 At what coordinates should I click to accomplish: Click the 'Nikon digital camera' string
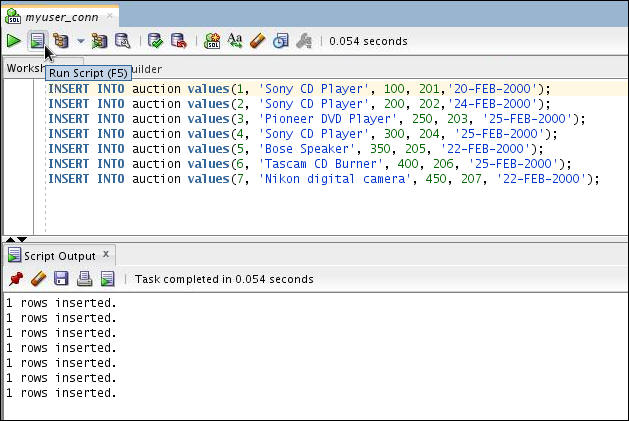point(335,179)
